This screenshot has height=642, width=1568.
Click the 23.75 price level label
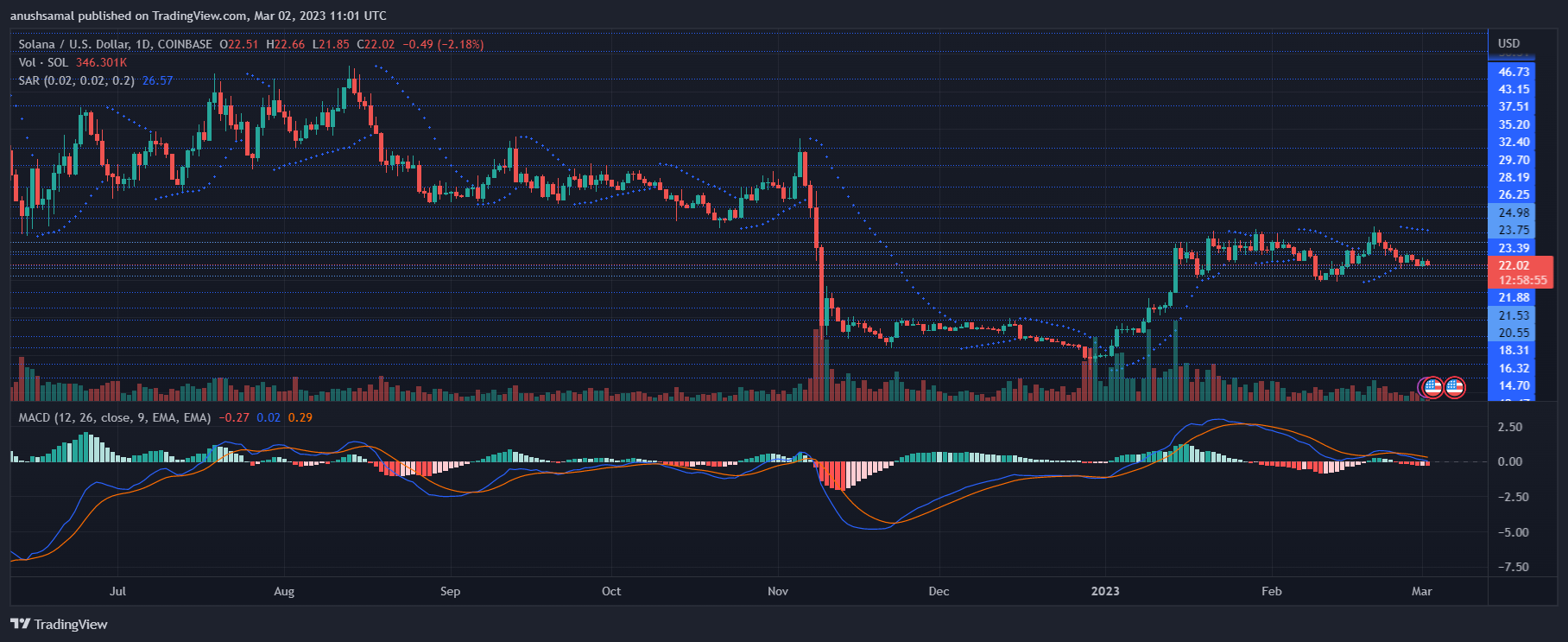[x=1514, y=230]
